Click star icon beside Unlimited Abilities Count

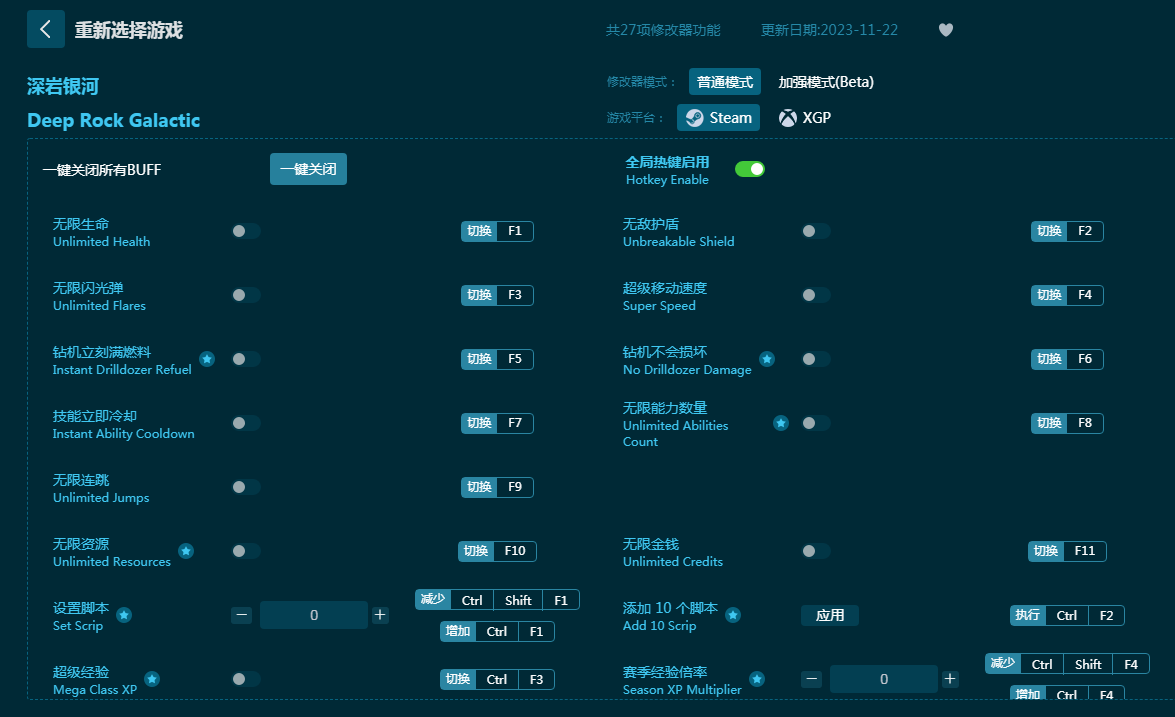tap(781, 423)
